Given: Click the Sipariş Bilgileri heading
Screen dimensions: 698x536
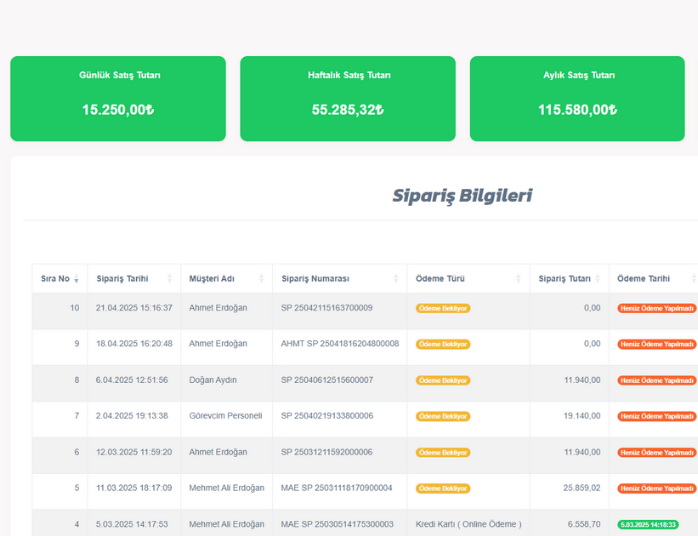Looking at the screenshot, I should point(462,196).
